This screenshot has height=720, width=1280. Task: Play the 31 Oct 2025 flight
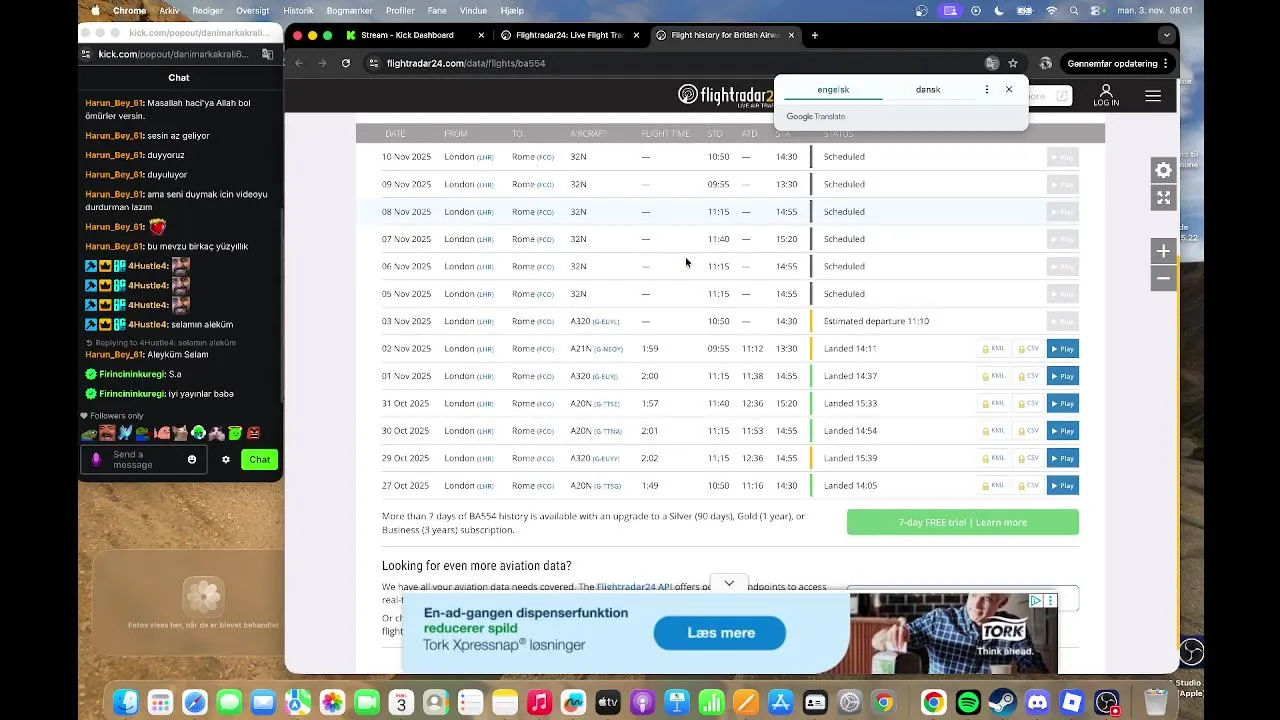1062,404
